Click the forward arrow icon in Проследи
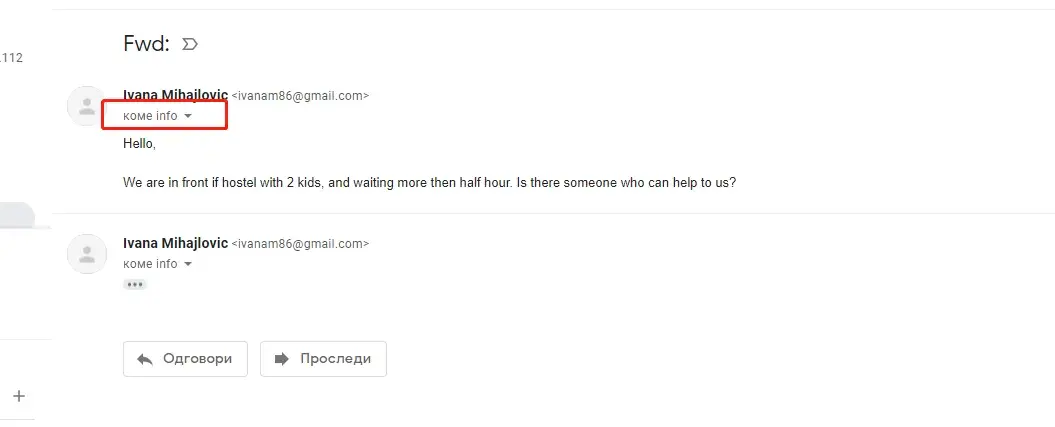 282,359
